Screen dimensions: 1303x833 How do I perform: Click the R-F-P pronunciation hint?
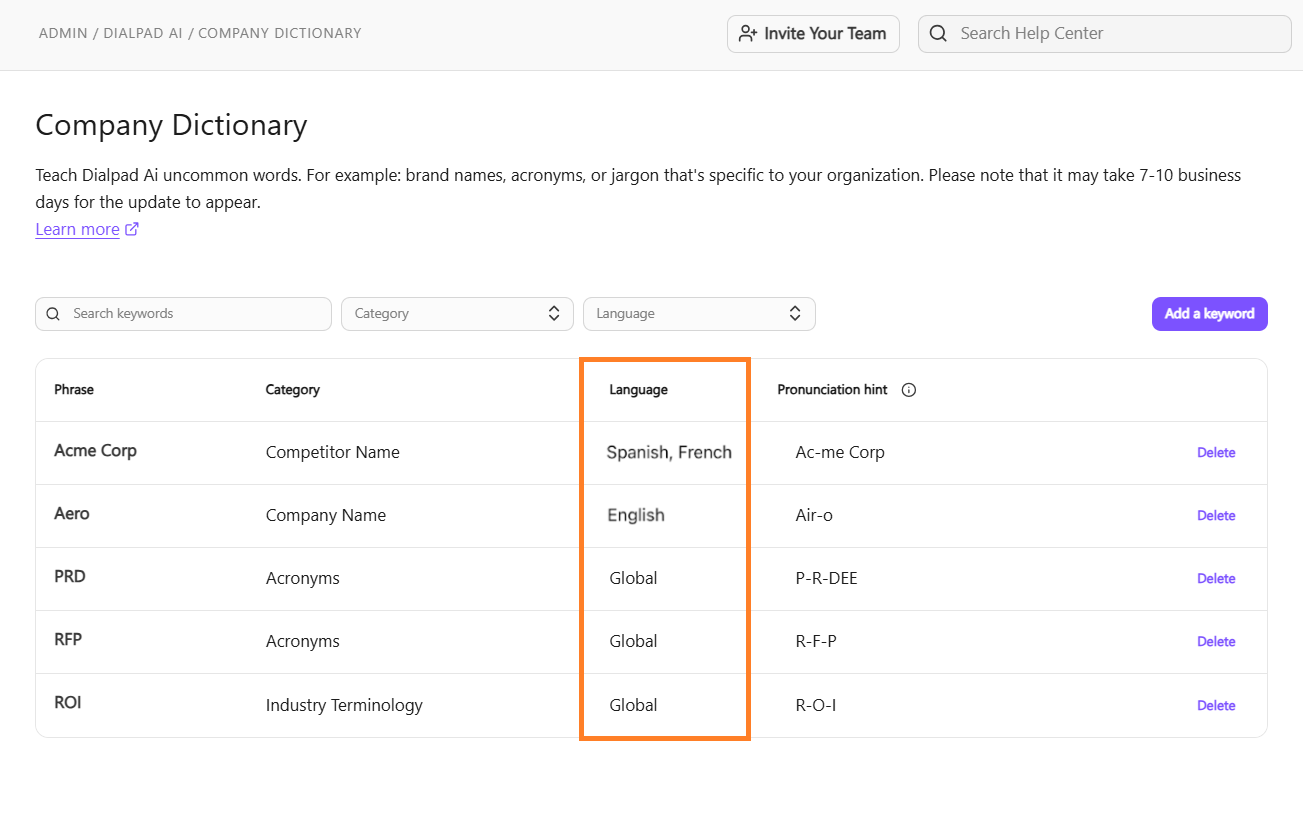click(x=816, y=641)
